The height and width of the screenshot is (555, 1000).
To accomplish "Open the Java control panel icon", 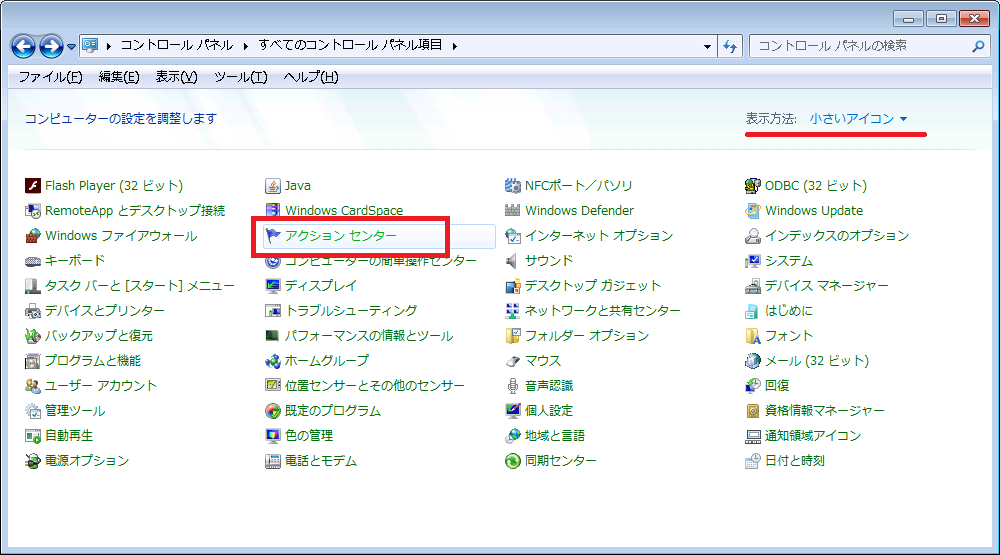I will click(x=273, y=186).
